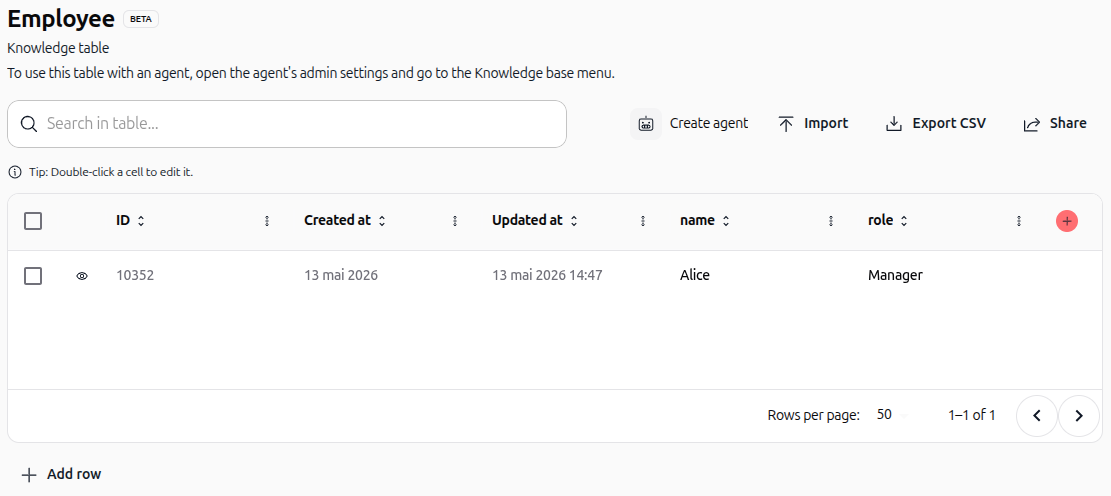Open the Updated at column options menu
Screen dimensions: 1111x496
click(x=643, y=221)
